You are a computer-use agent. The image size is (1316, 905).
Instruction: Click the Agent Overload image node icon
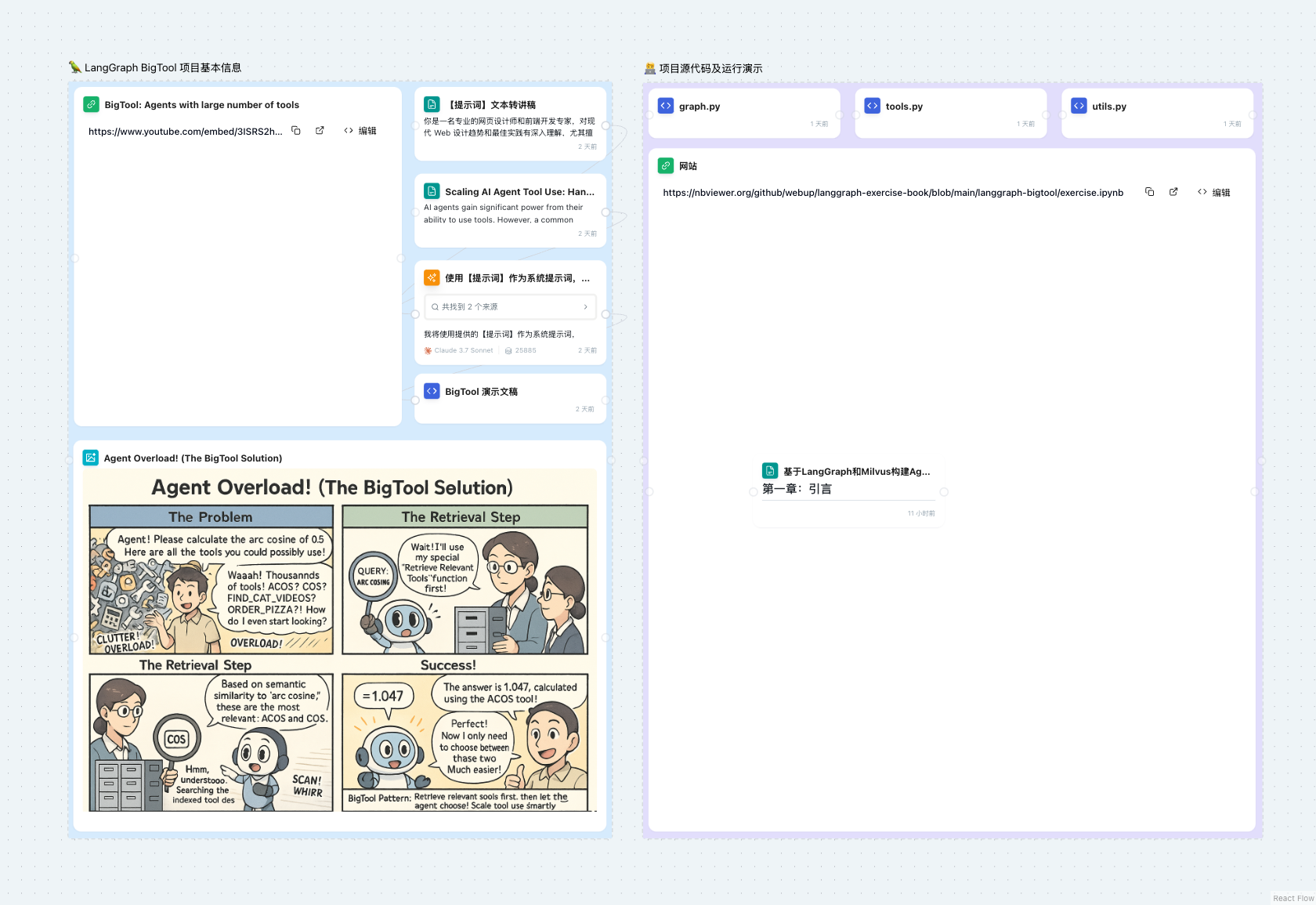tap(91, 458)
